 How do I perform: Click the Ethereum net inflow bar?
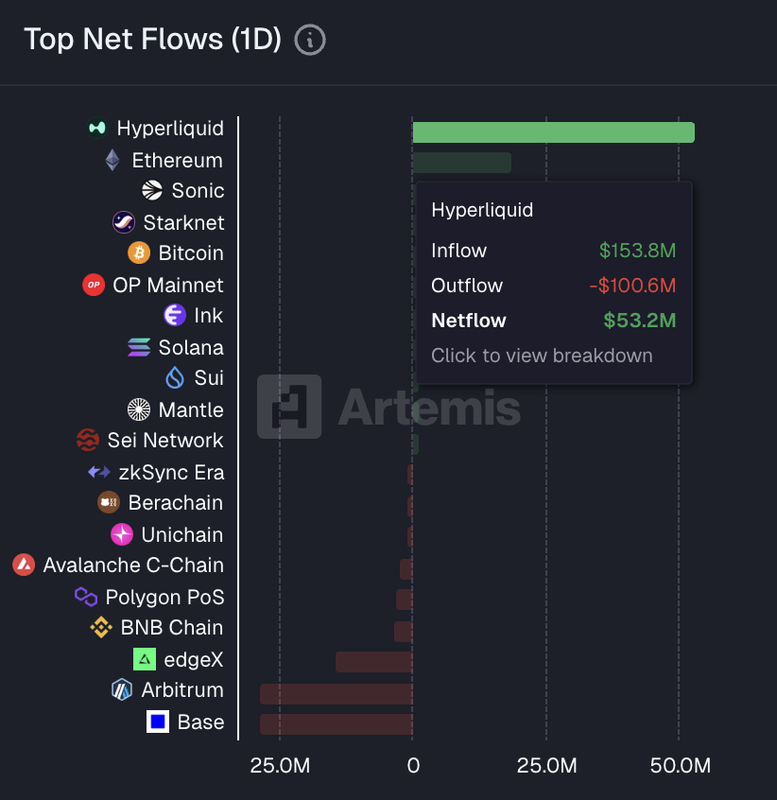pos(462,163)
